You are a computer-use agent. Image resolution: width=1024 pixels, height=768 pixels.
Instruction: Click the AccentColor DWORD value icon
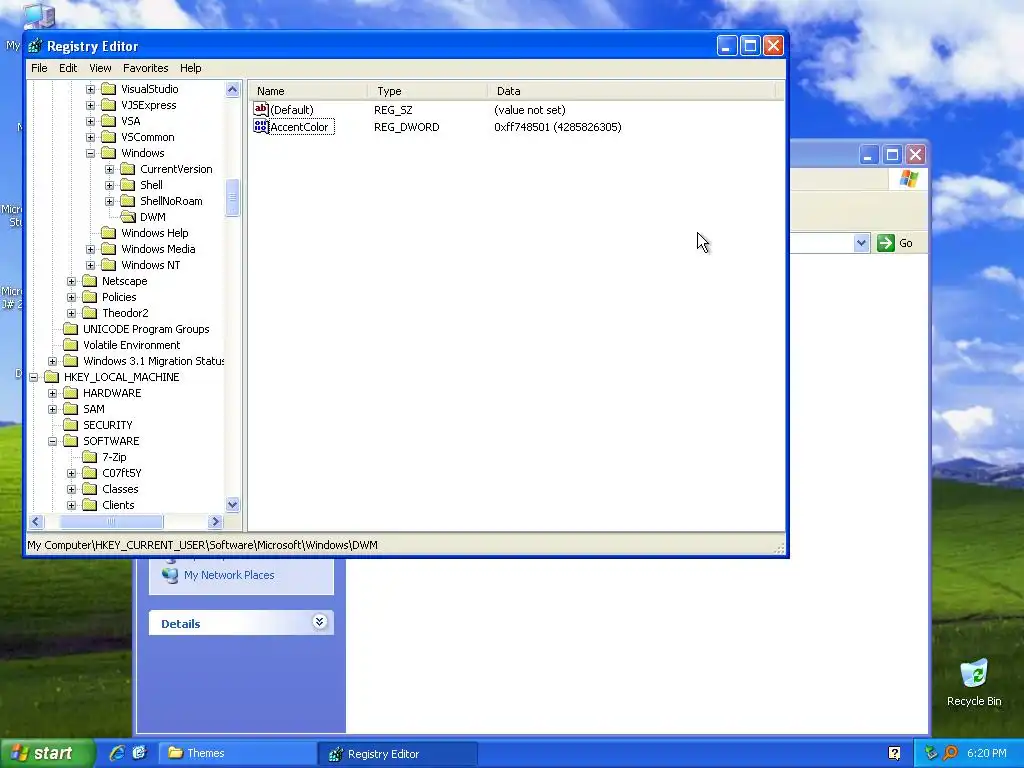click(261, 127)
